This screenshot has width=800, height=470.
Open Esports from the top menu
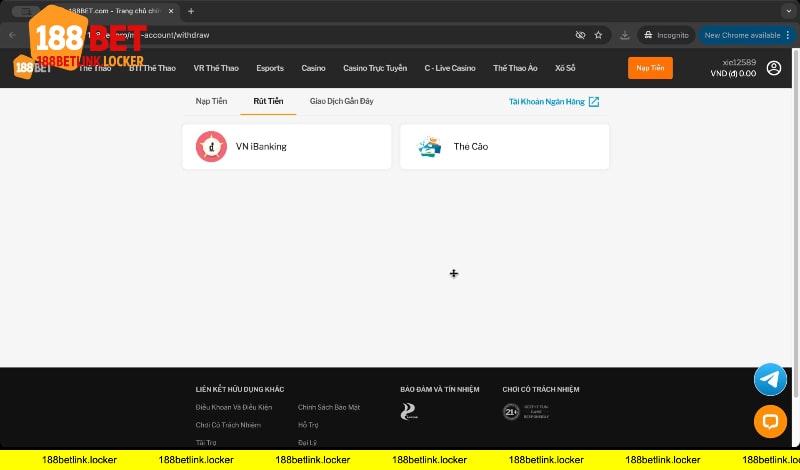click(270, 68)
